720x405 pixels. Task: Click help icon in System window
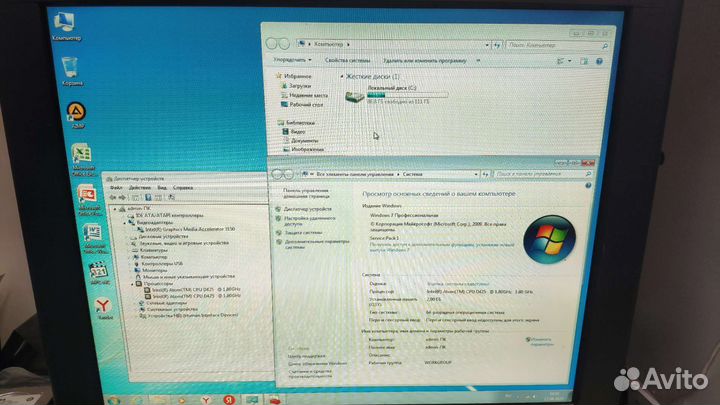pos(588,186)
